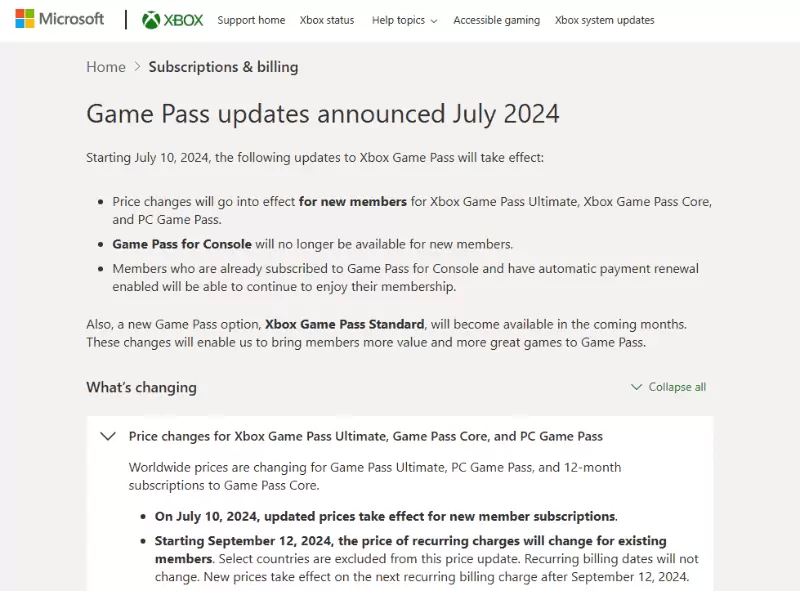Click the What's changing heading
800x591 pixels.
tap(141, 387)
